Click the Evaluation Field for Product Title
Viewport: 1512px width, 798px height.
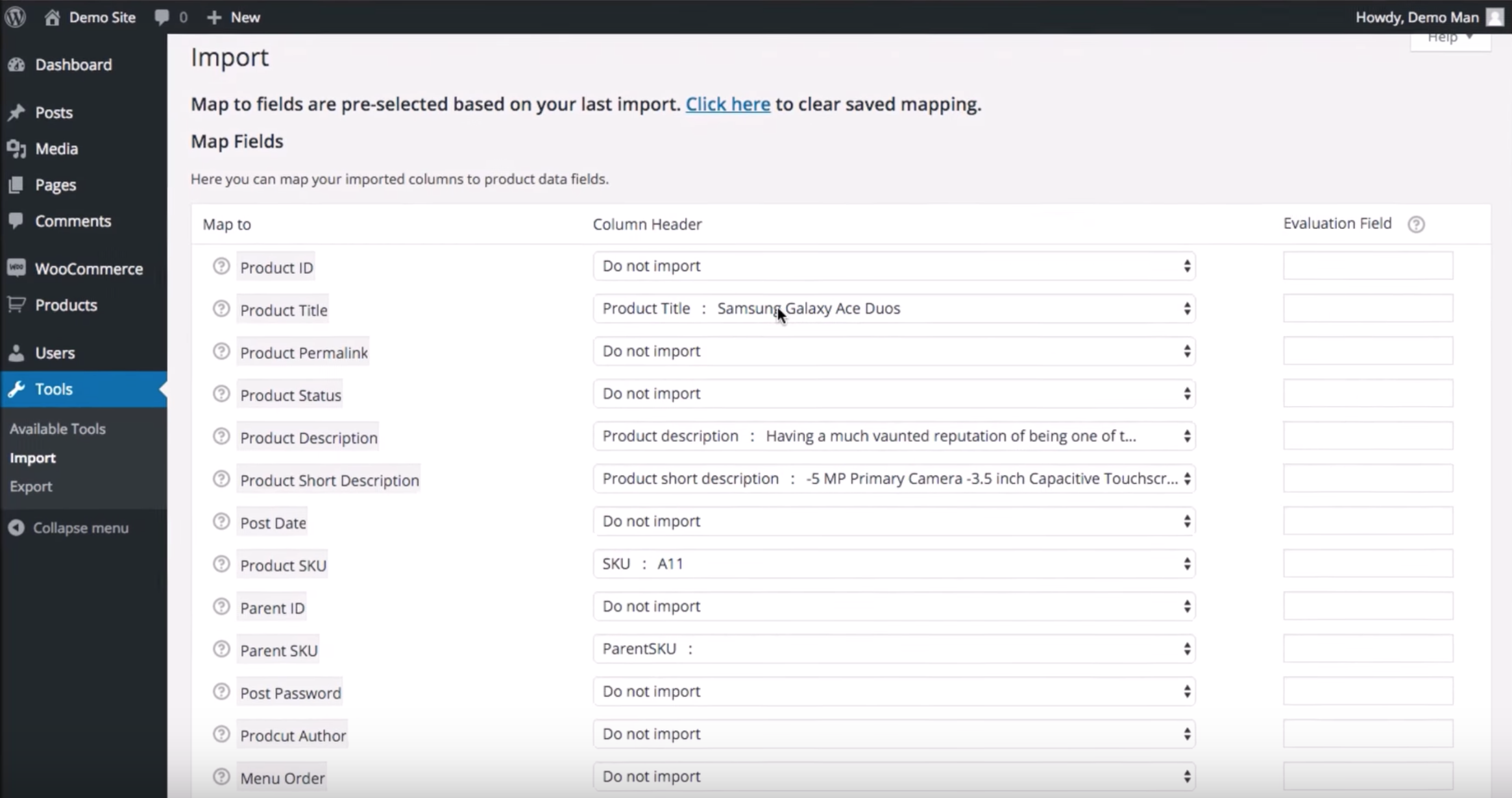point(1367,308)
